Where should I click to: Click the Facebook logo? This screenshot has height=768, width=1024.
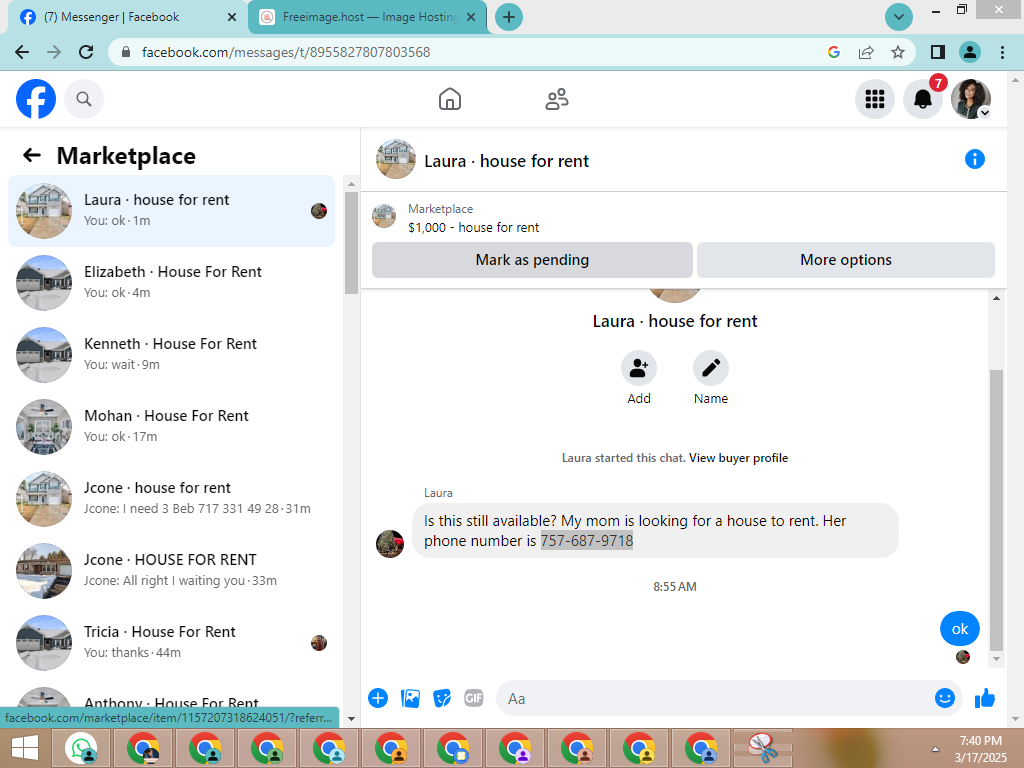[36, 99]
